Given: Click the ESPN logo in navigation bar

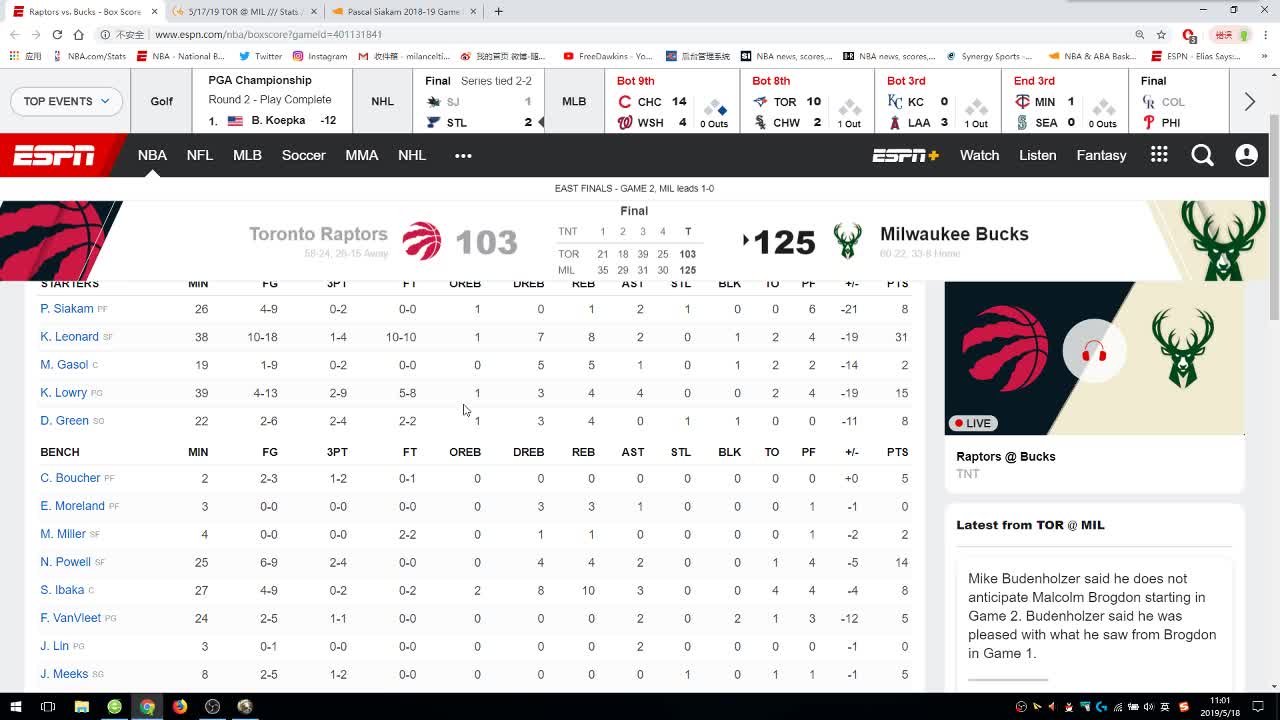Looking at the screenshot, I should point(54,155).
